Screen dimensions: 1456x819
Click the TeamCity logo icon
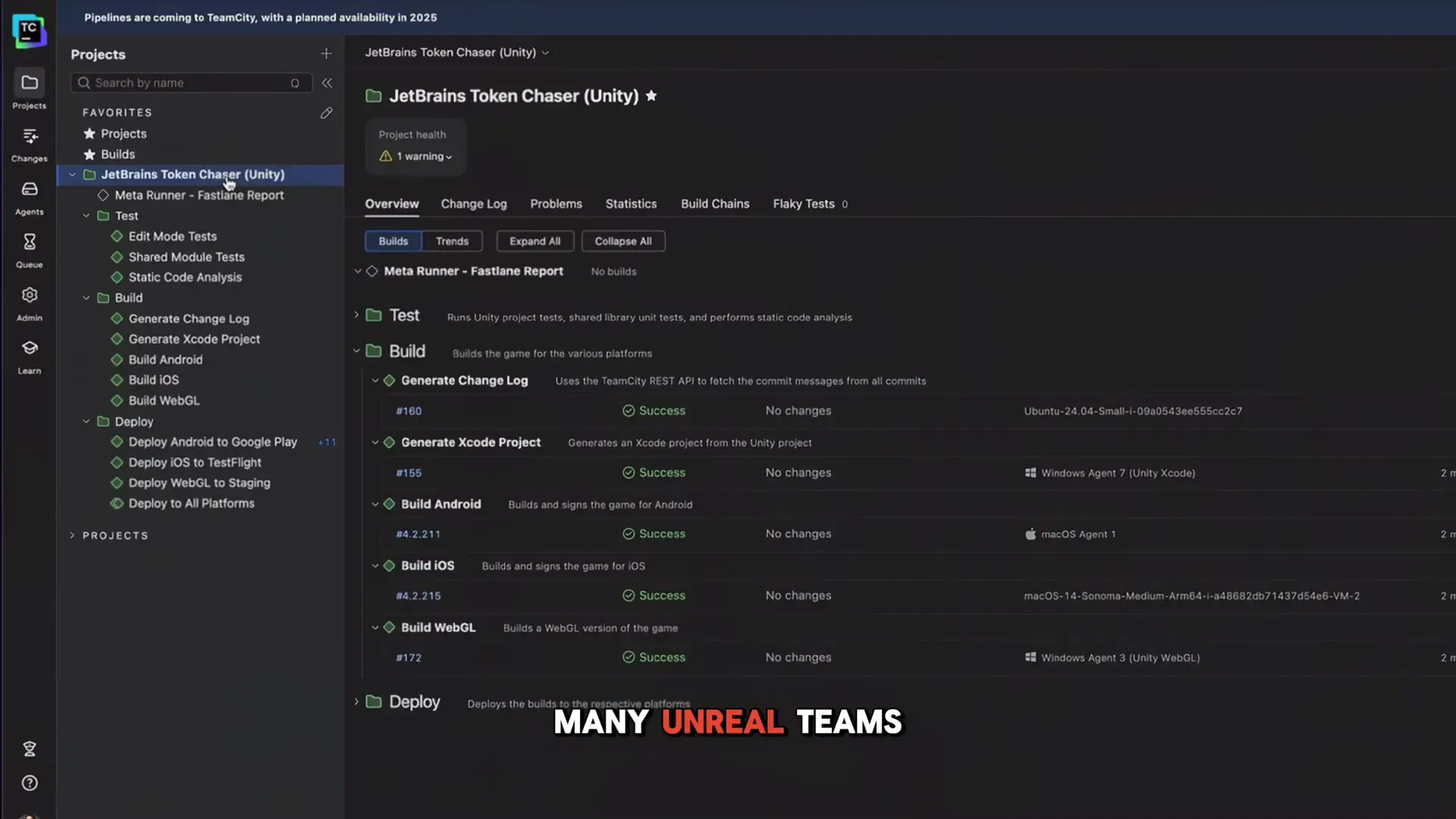point(29,31)
